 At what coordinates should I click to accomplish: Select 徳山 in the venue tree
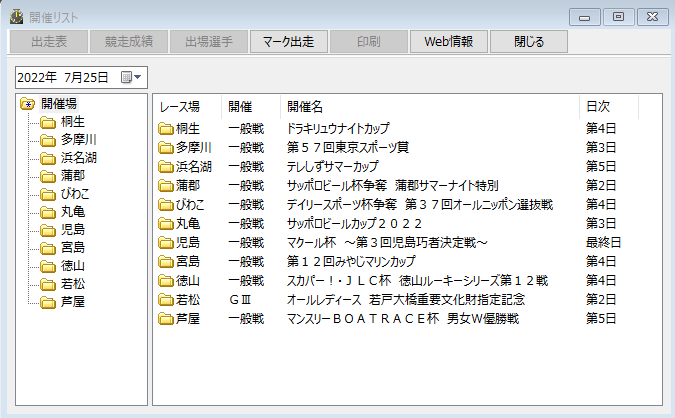point(73,266)
